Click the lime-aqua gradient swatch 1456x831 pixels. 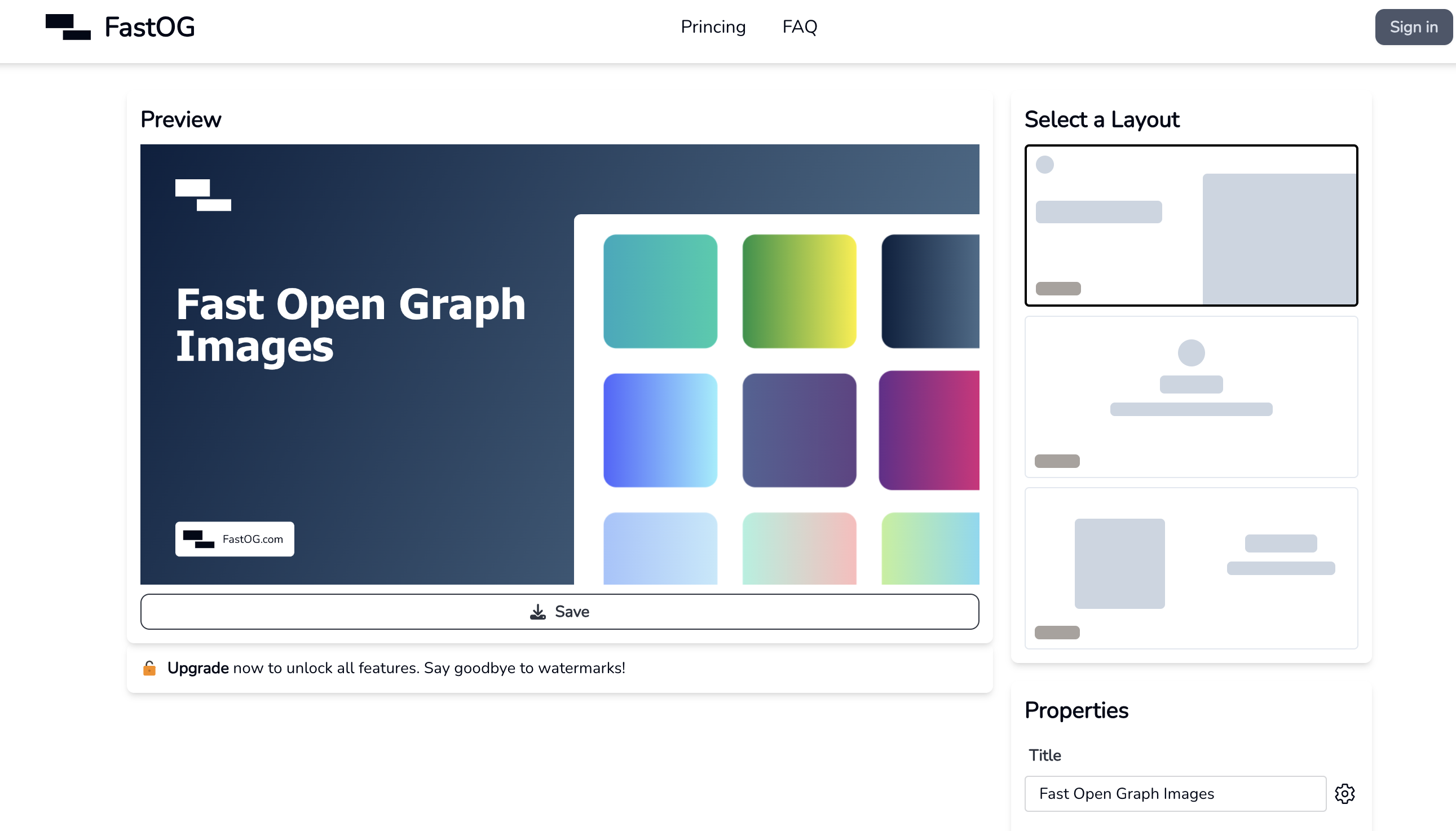[930, 548]
